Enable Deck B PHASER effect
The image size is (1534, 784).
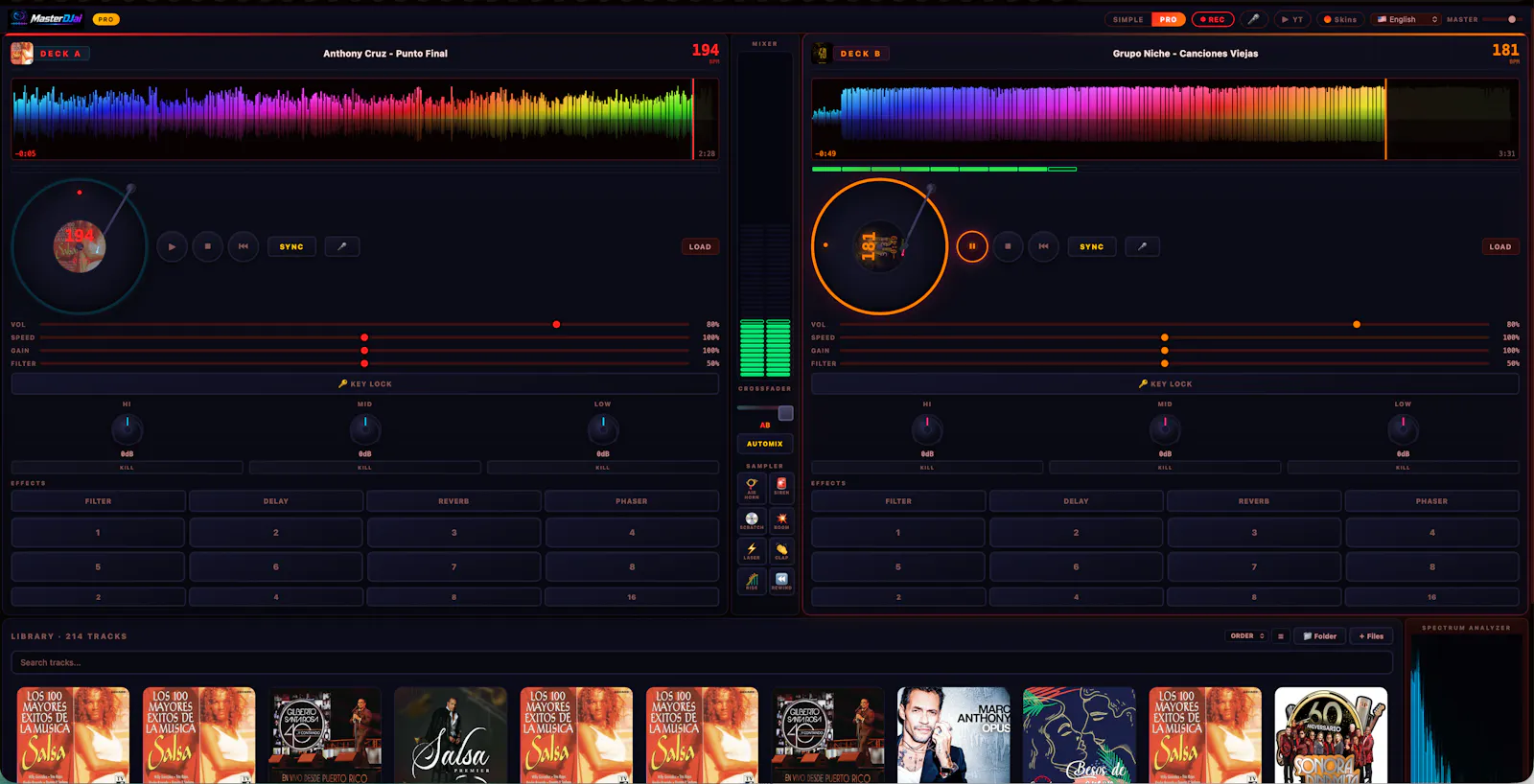tap(1431, 501)
